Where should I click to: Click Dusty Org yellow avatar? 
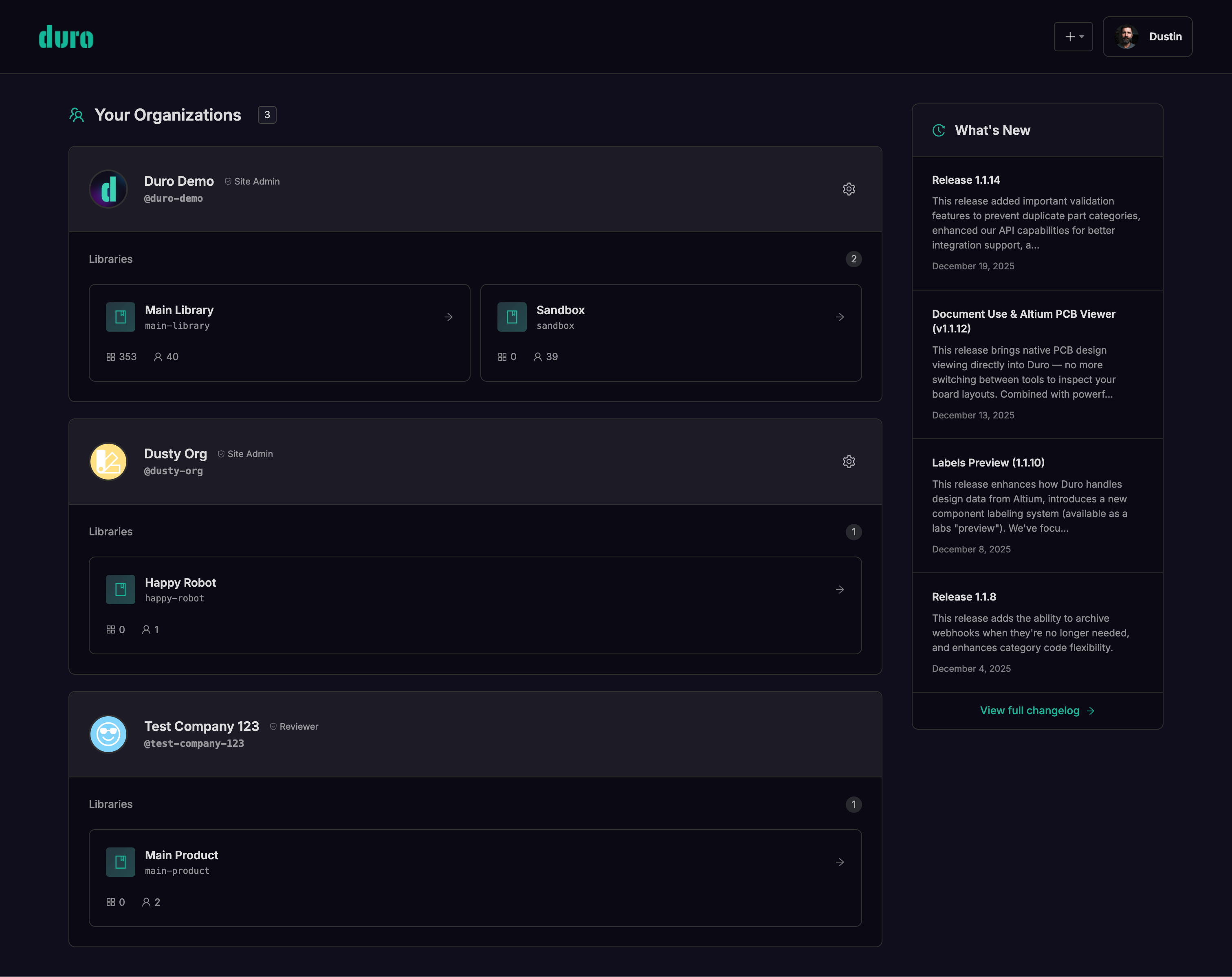tap(108, 462)
